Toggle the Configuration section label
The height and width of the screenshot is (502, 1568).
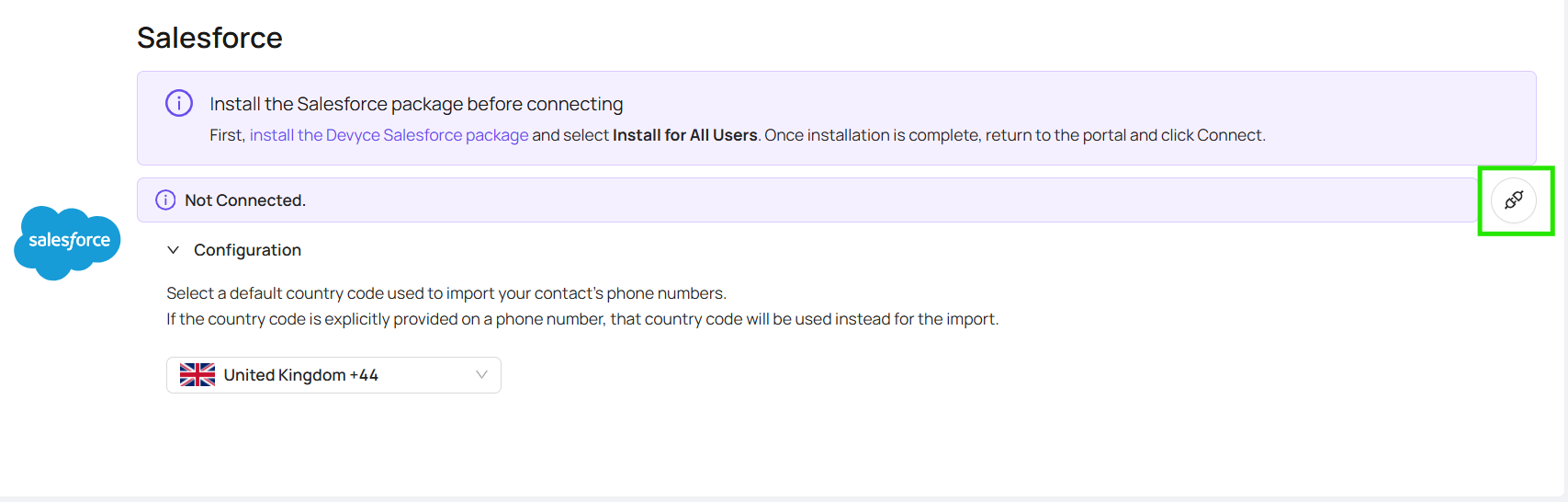coord(247,250)
